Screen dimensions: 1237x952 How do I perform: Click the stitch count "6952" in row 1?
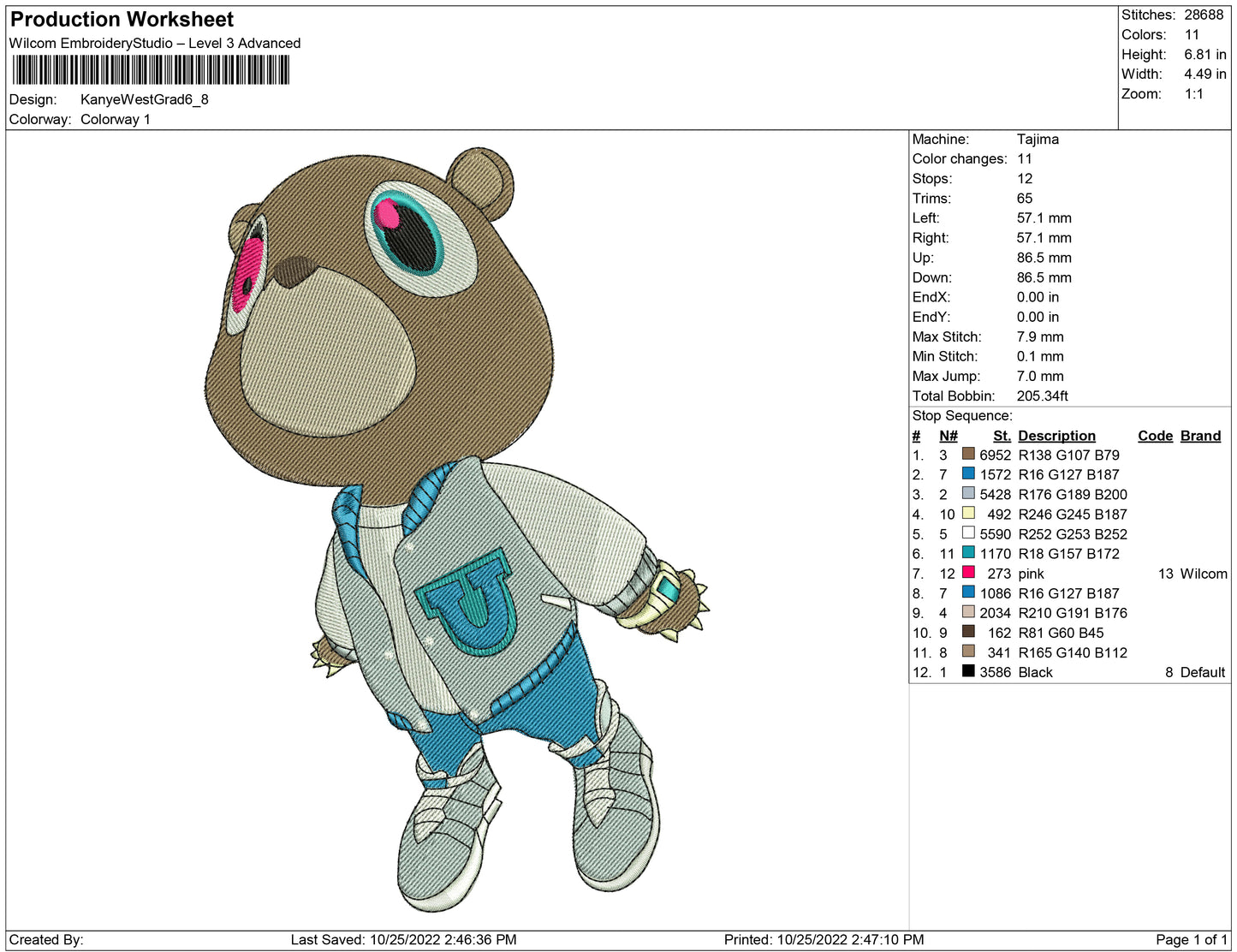996,455
